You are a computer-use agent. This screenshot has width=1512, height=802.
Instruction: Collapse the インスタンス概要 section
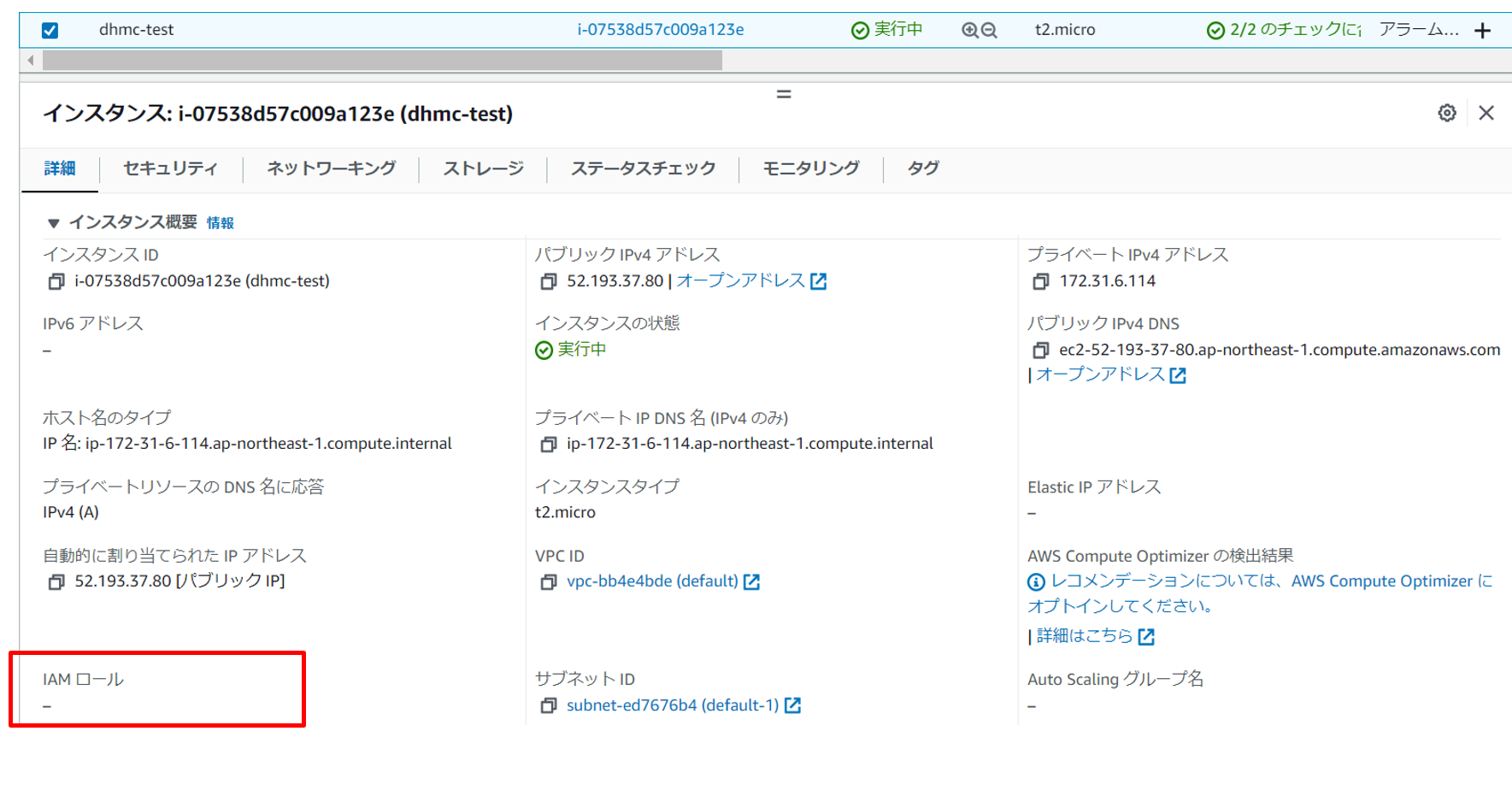click(53, 223)
